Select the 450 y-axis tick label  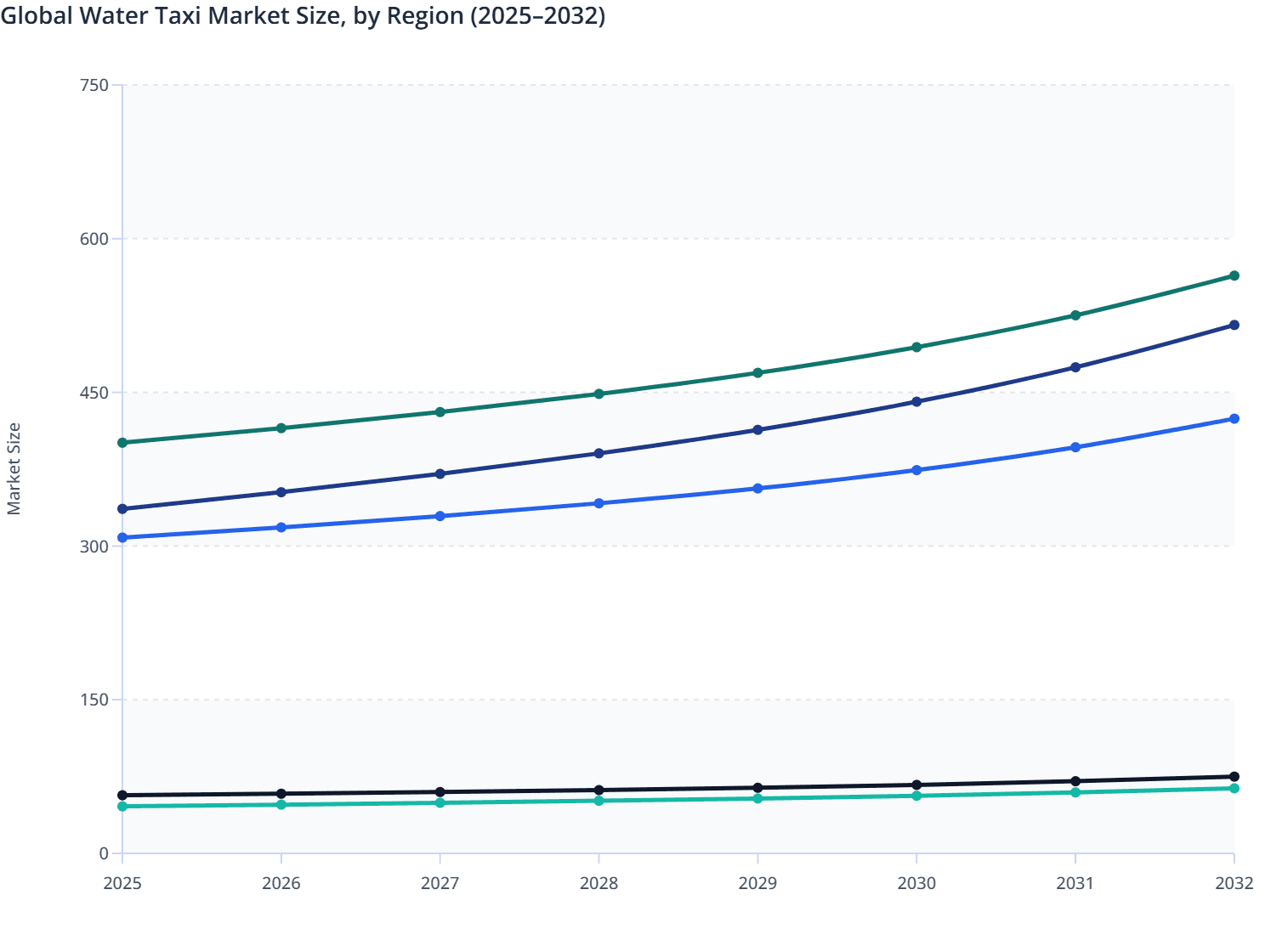(x=94, y=393)
